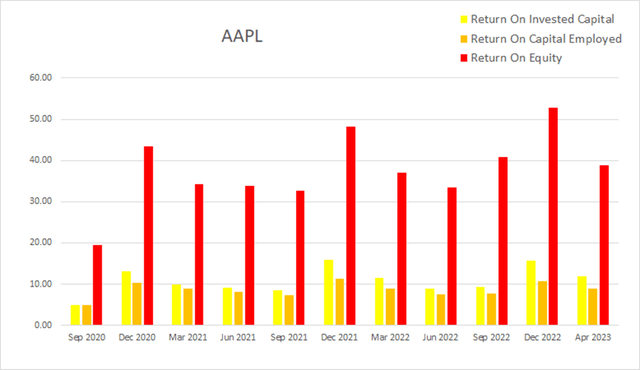The height and width of the screenshot is (370, 640).
Task: Click the AAPL chart title
Action: tap(242, 36)
